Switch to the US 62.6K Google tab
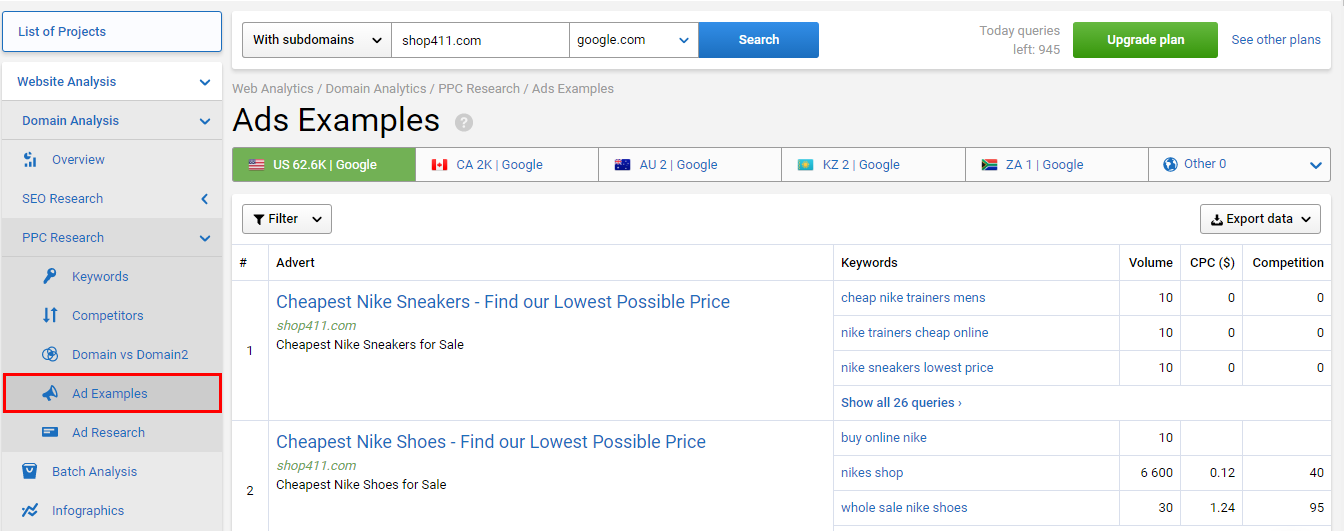1344x531 pixels. pos(324,165)
